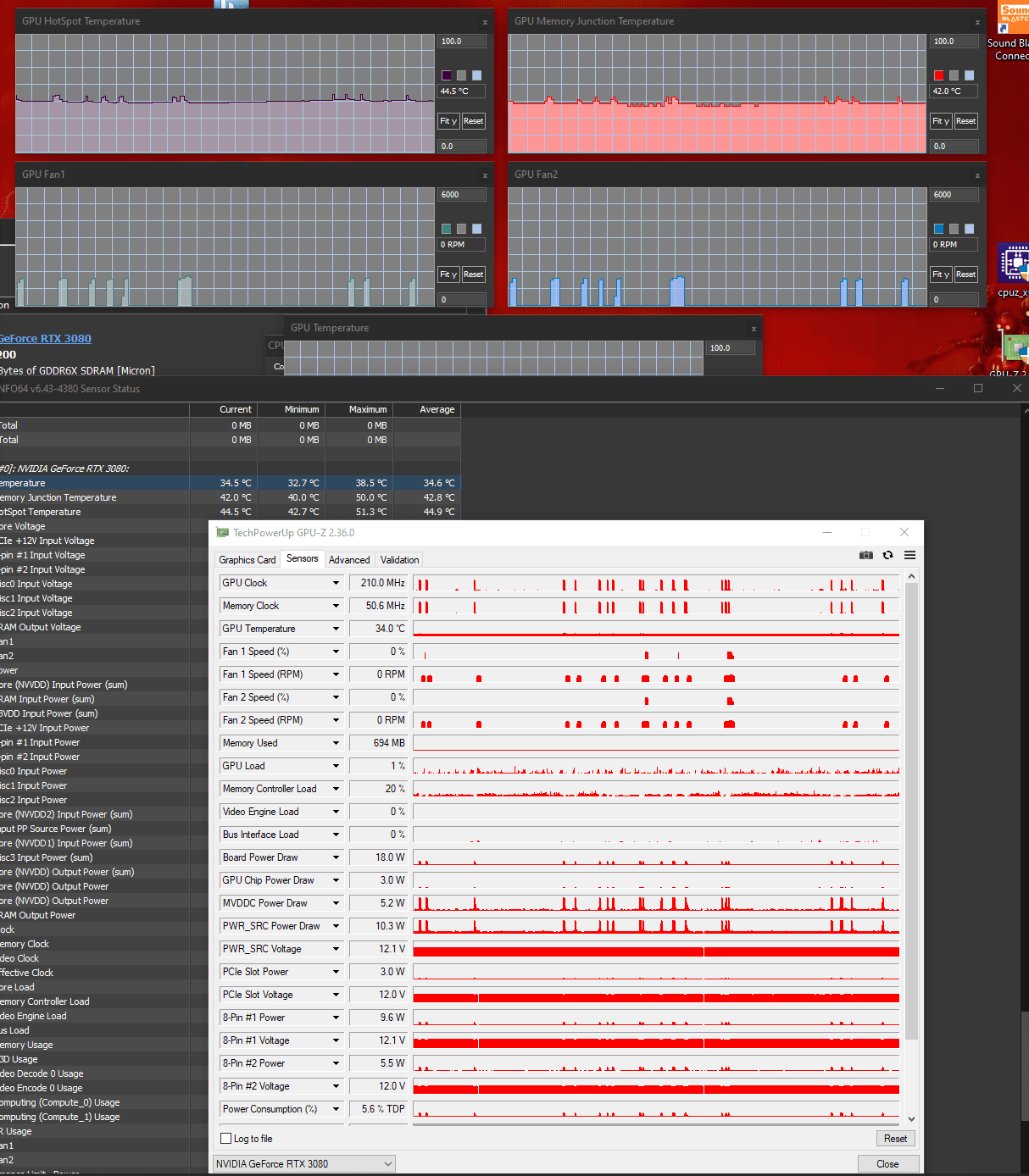1029x1176 pixels.
Task: Open the Fan 1 Speed (%) dropdown
Action: pos(336,652)
